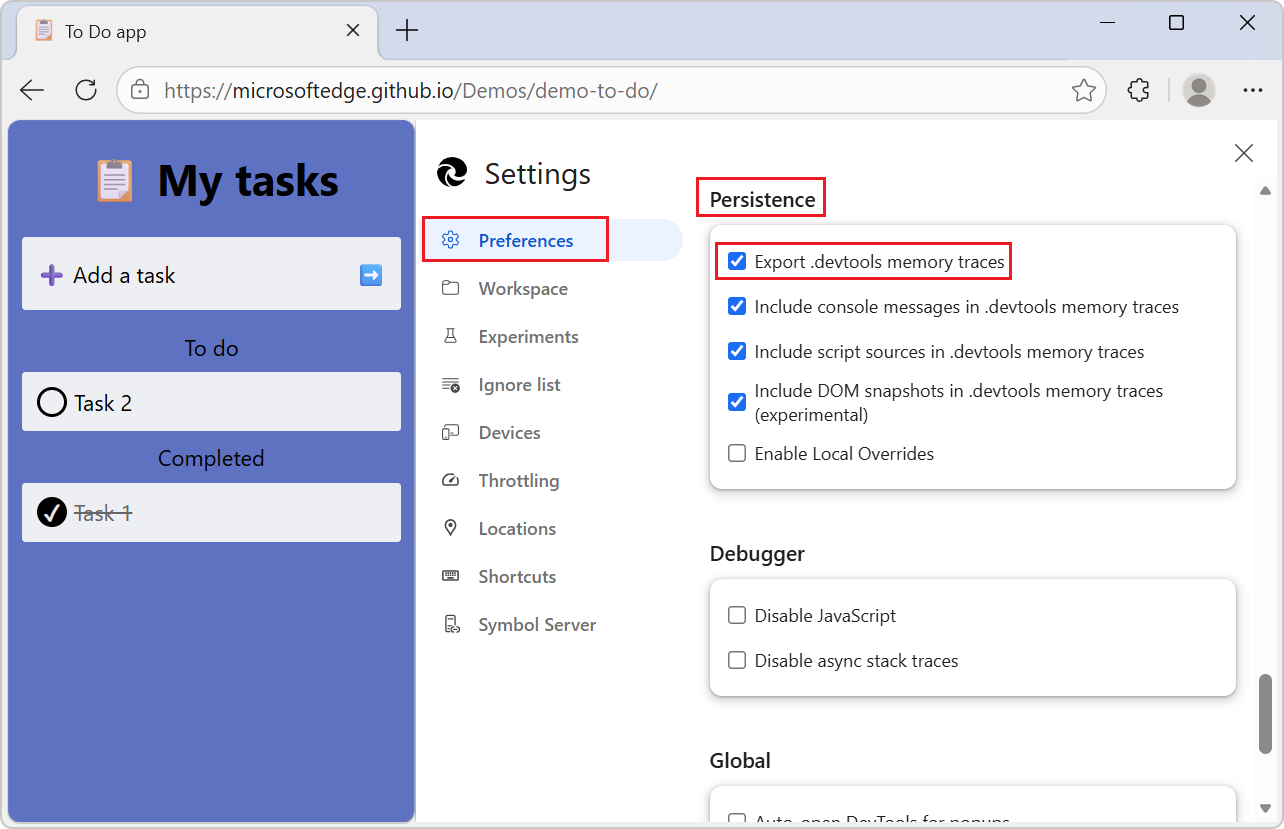The width and height of the screenshot is (1284, 829).
Task: Click the Add a task submit arrow
Action: point(370,274)
